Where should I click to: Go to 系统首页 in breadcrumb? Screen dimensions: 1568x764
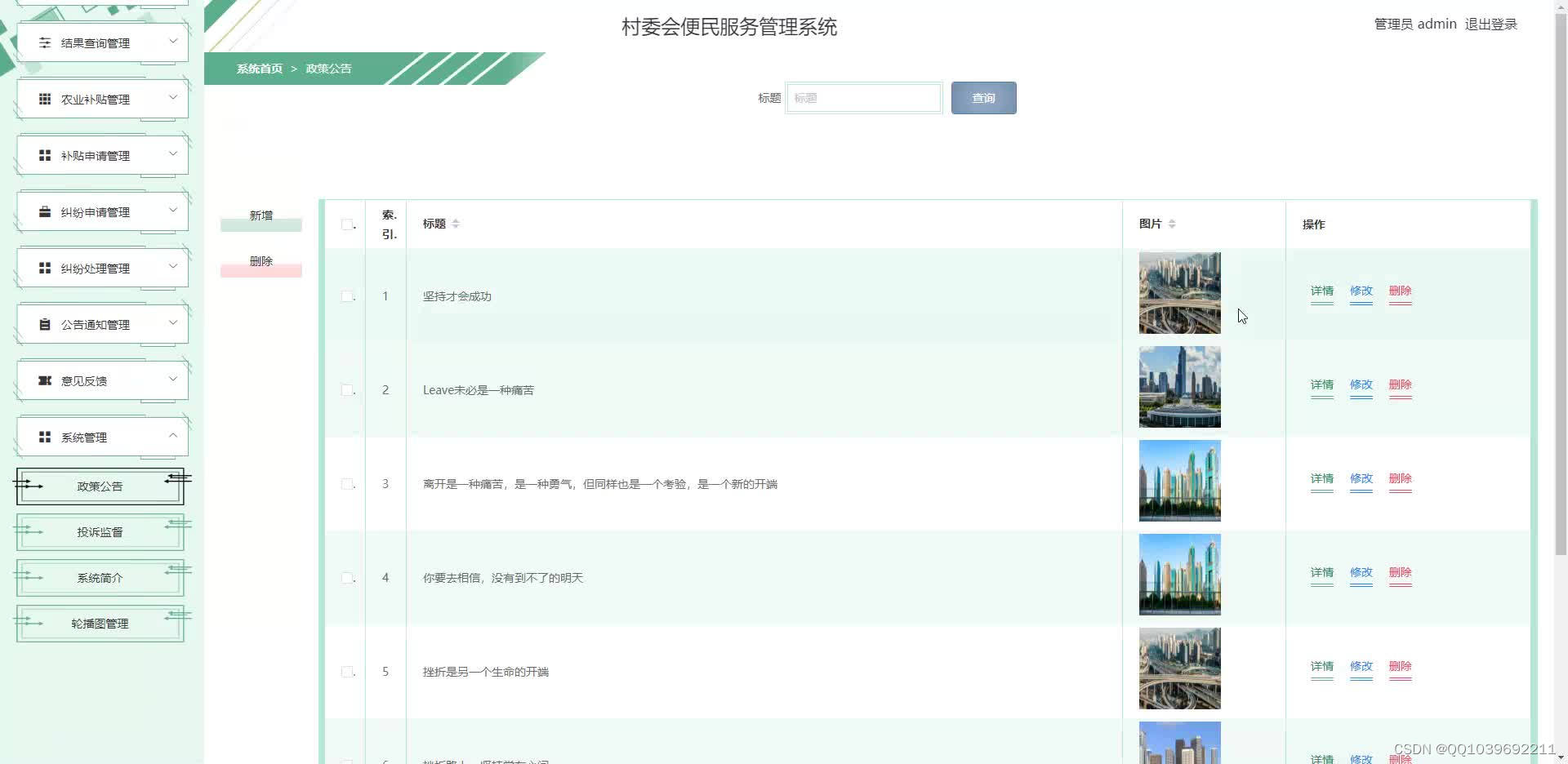[x=260, y=69]
